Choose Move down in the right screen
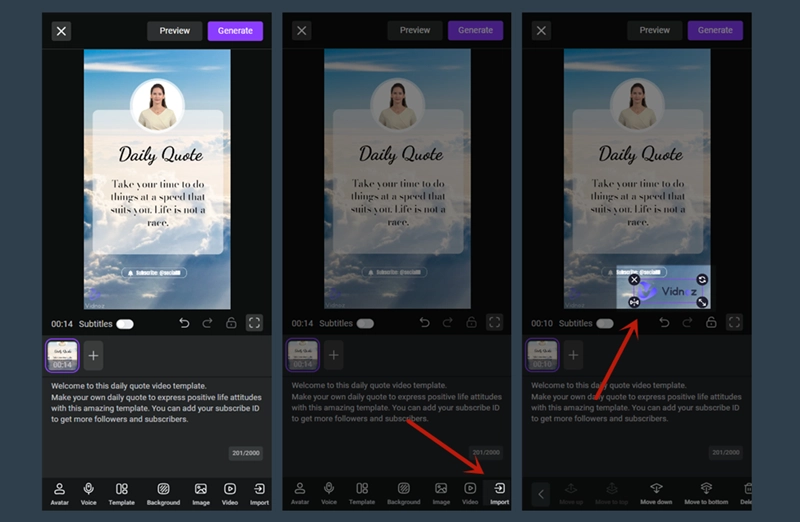This screenshot has width=800, height=522. 656,493
